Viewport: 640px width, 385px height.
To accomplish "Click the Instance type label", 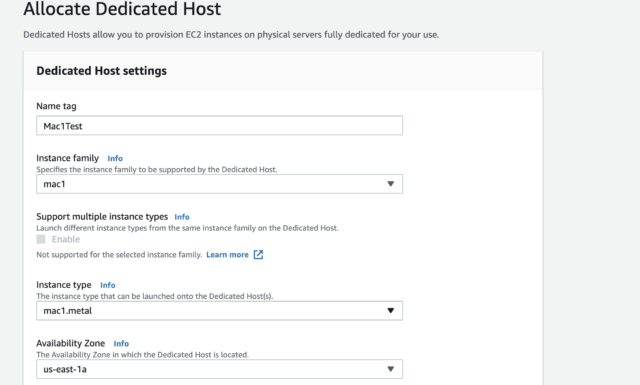I will point(64,285).
